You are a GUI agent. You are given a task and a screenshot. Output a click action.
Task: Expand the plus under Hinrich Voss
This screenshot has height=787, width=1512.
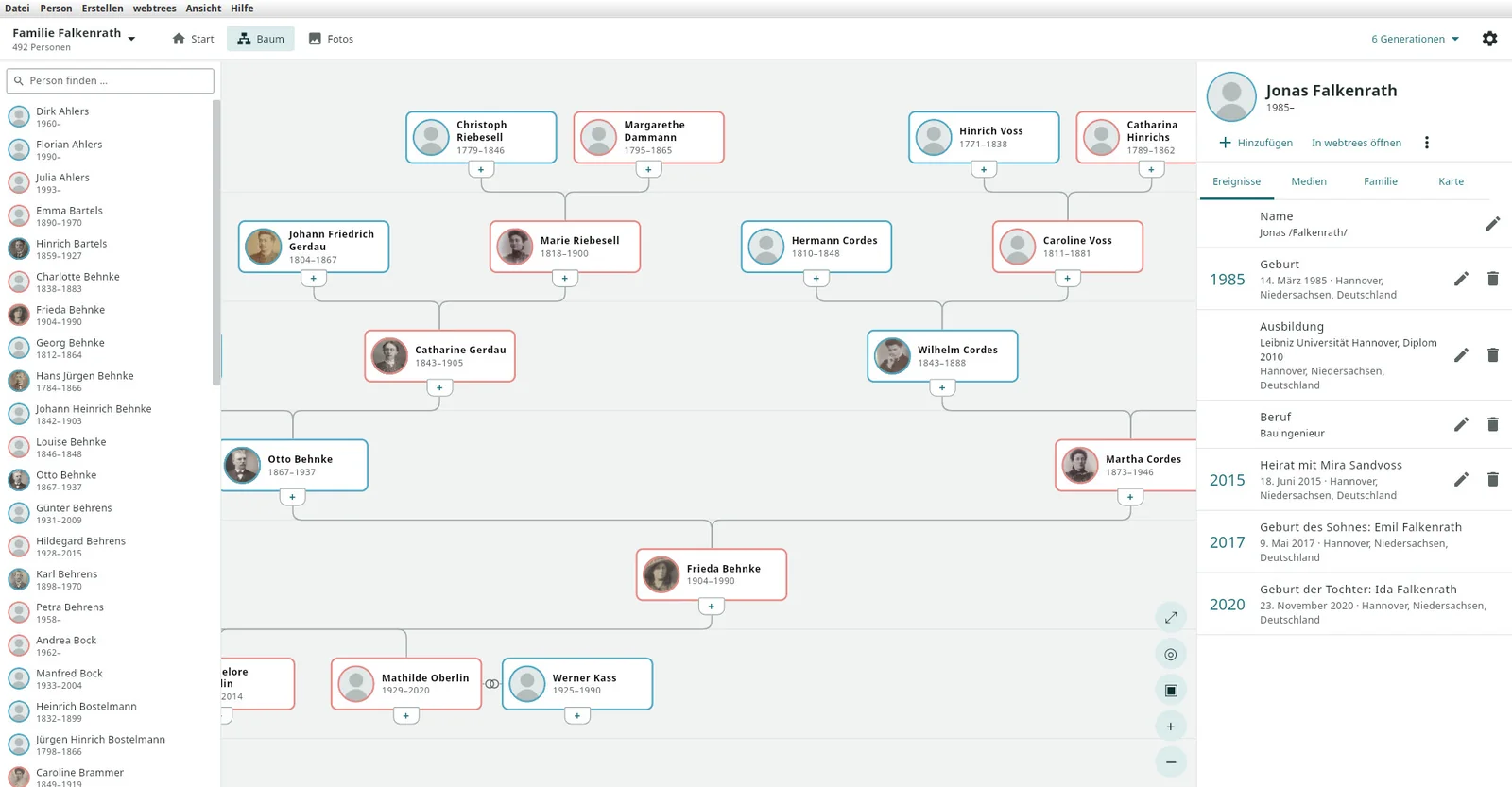[984, 169]
